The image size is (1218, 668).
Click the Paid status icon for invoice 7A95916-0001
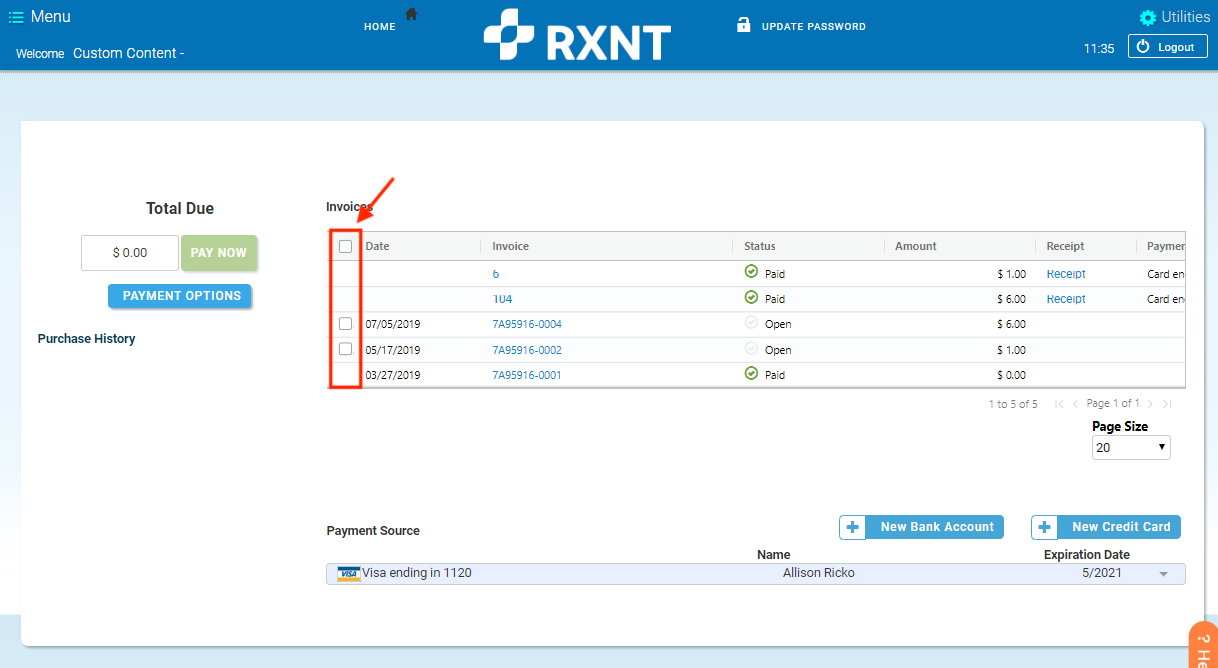pos(751,374)
